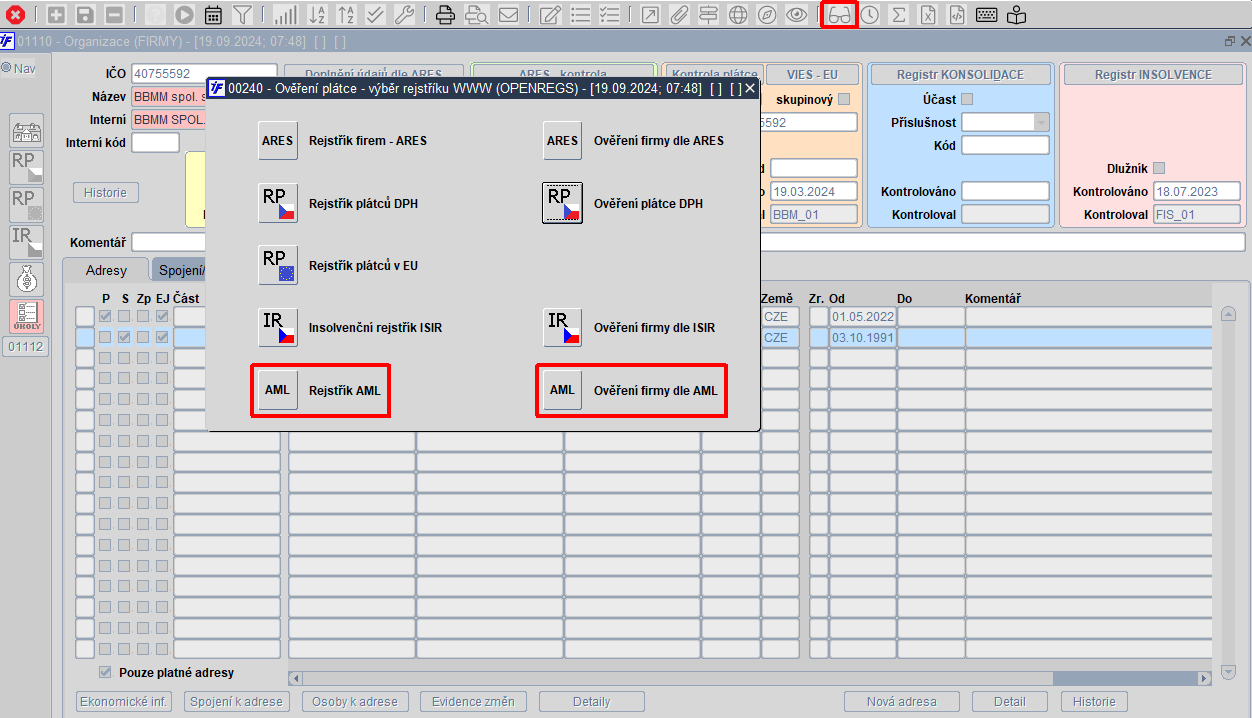
Task: Click the Evidence změn button
Action: [473, 702]
